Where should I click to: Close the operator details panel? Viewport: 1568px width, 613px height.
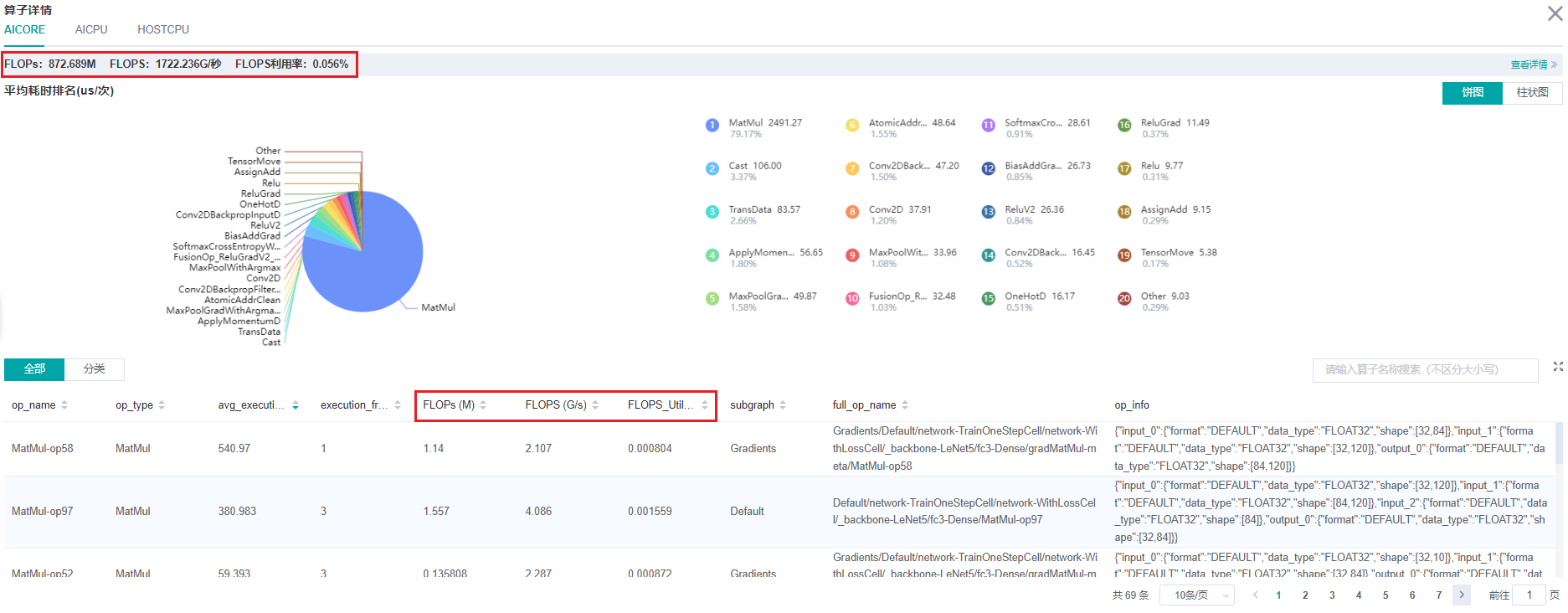click(x=1555, y=13)
